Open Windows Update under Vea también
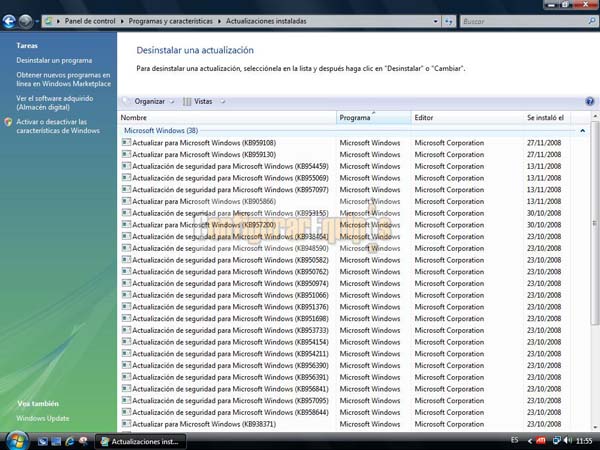 click(43, 419)
